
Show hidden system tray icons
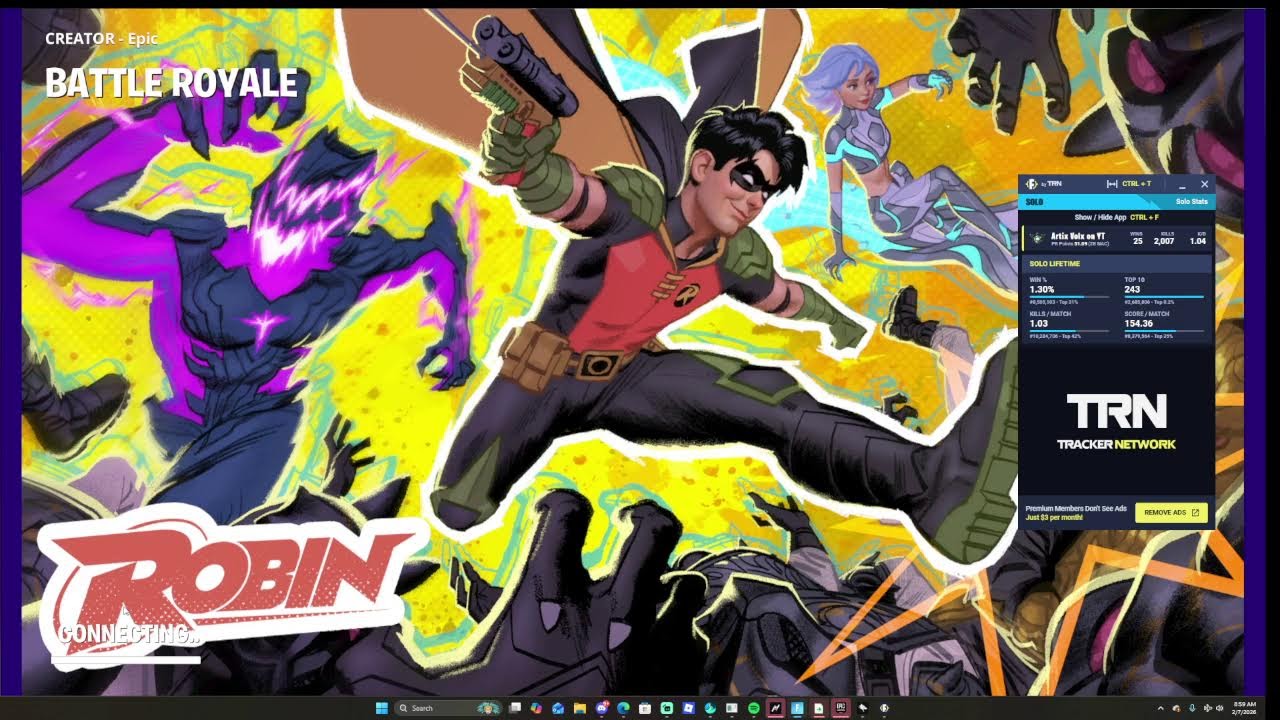pyautogui.click(x=1160, y=708)
